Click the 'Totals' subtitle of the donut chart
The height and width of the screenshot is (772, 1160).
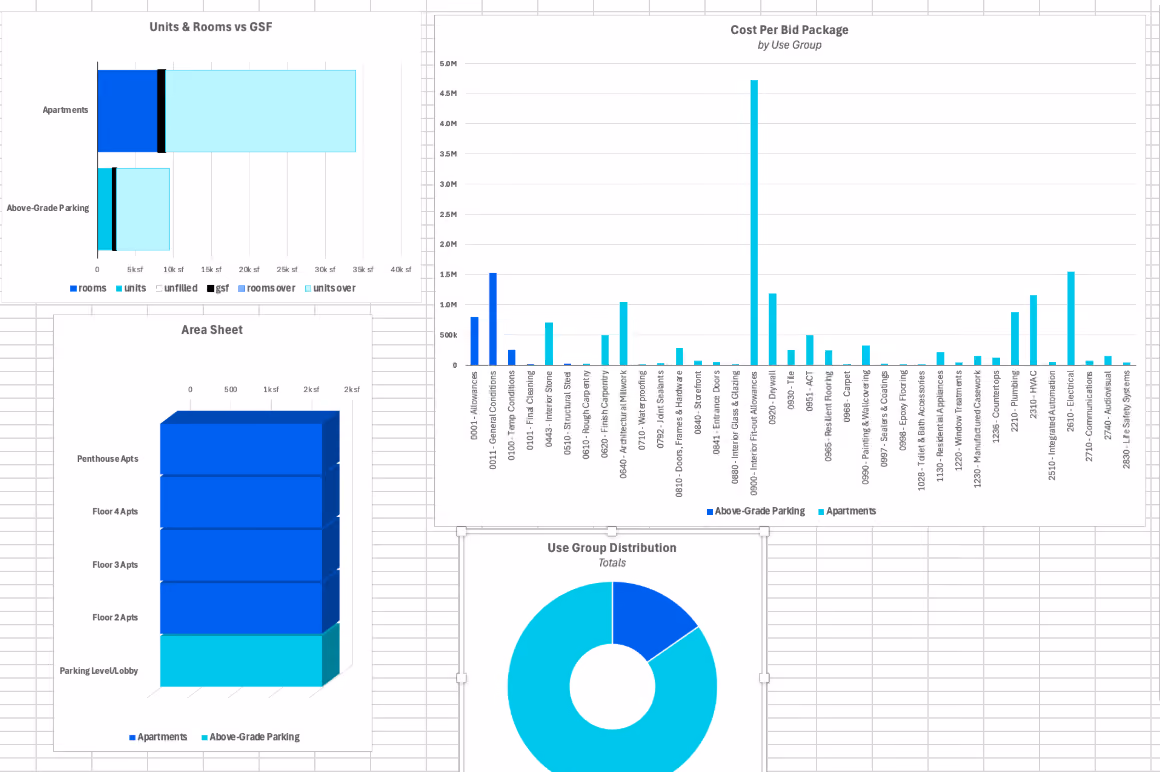(x=612, y=563)
